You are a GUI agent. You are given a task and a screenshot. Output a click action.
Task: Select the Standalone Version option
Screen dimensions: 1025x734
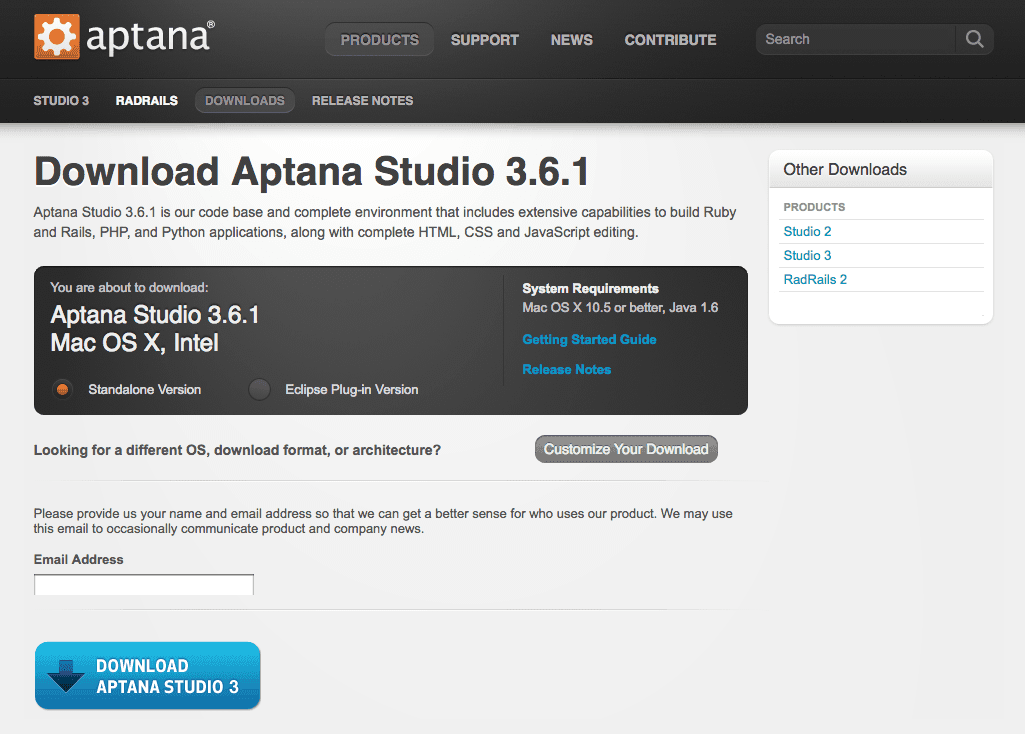coord(62,389)
